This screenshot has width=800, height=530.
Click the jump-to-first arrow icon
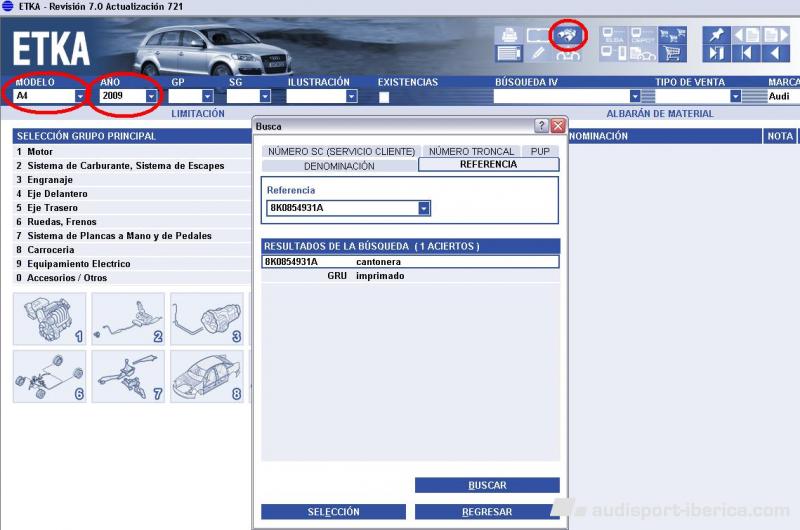(x=746, y=53)
